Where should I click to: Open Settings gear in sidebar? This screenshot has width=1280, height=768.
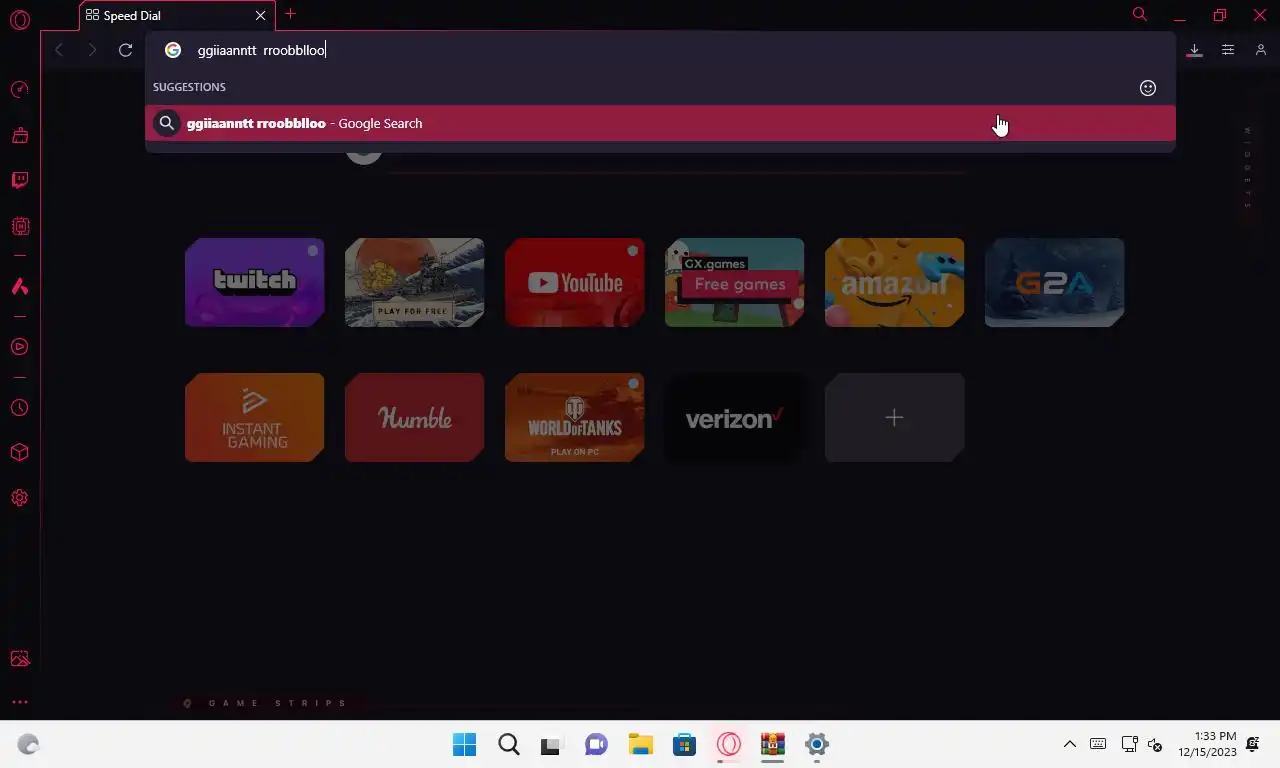pos(20,498)
